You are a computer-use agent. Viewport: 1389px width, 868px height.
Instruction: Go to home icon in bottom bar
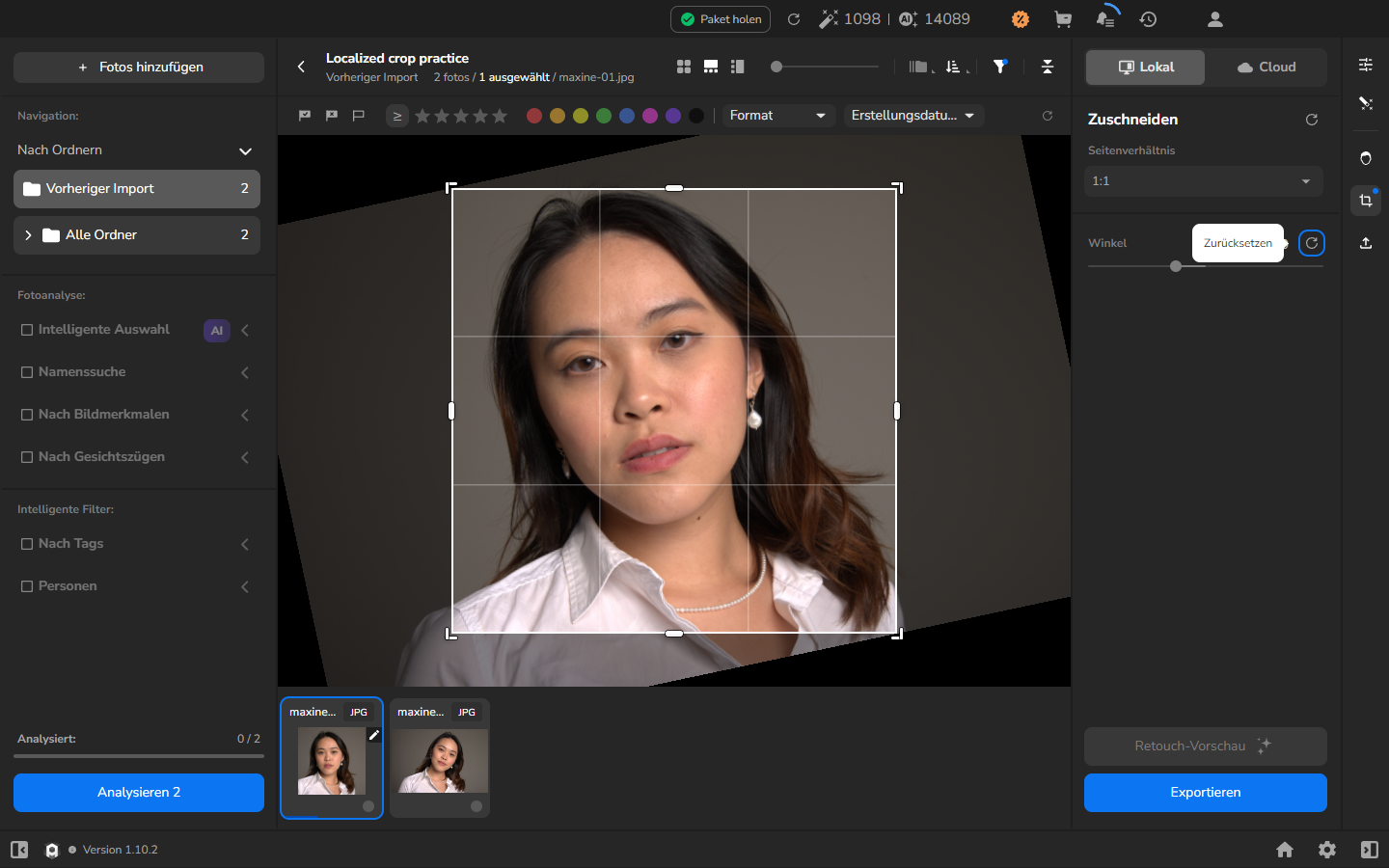pyautogui.click(x=1285, y=850)
